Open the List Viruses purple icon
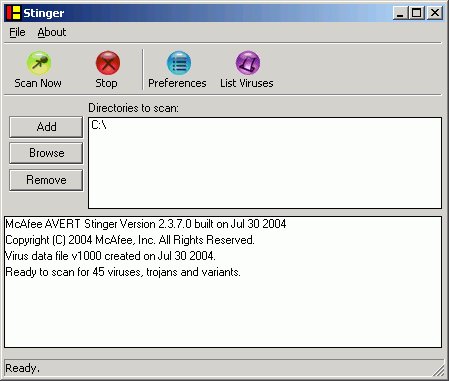This screenshot has height=381, width=449. point(248,63)
